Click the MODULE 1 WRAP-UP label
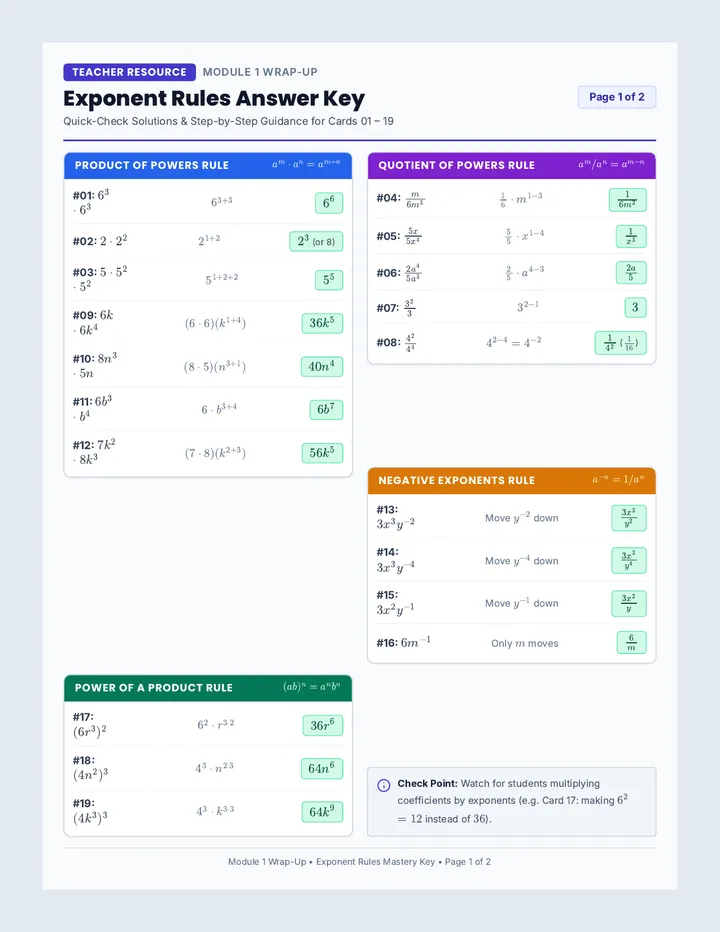Image resolution: width=720 pixels, height=932 pixels. tap(260, 72)
